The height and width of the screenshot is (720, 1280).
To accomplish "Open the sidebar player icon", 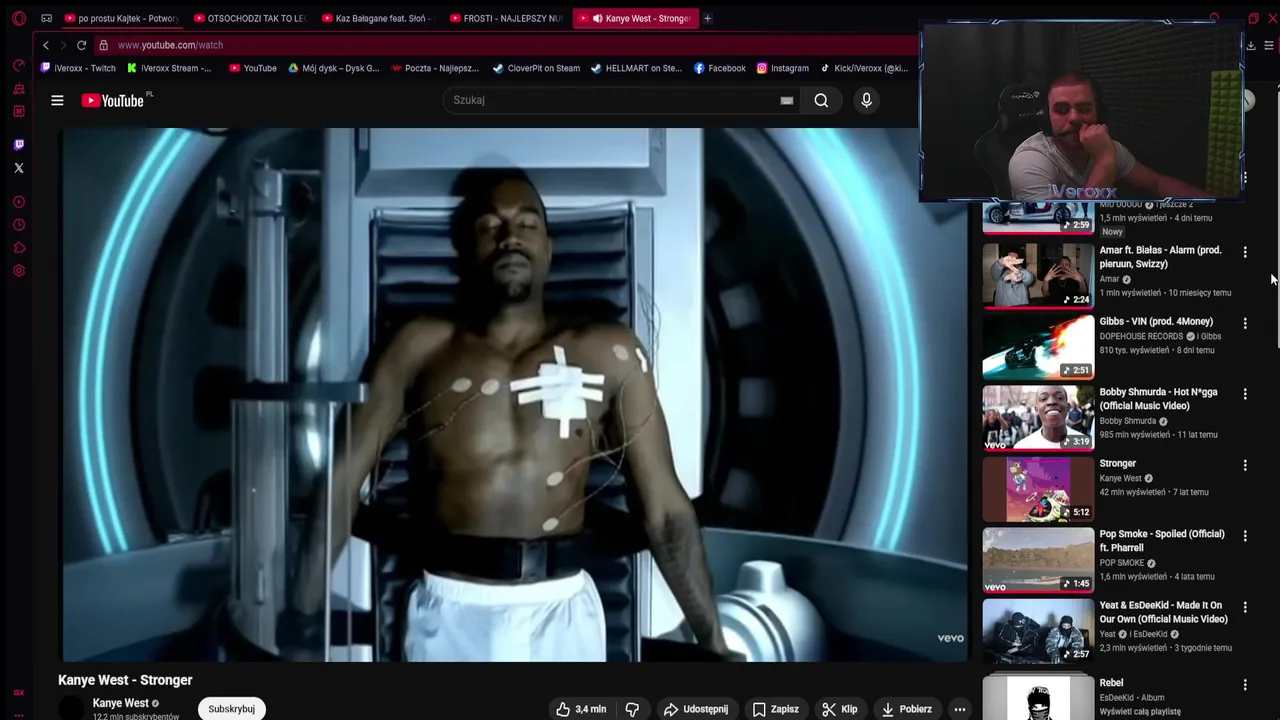I will 18,202.
